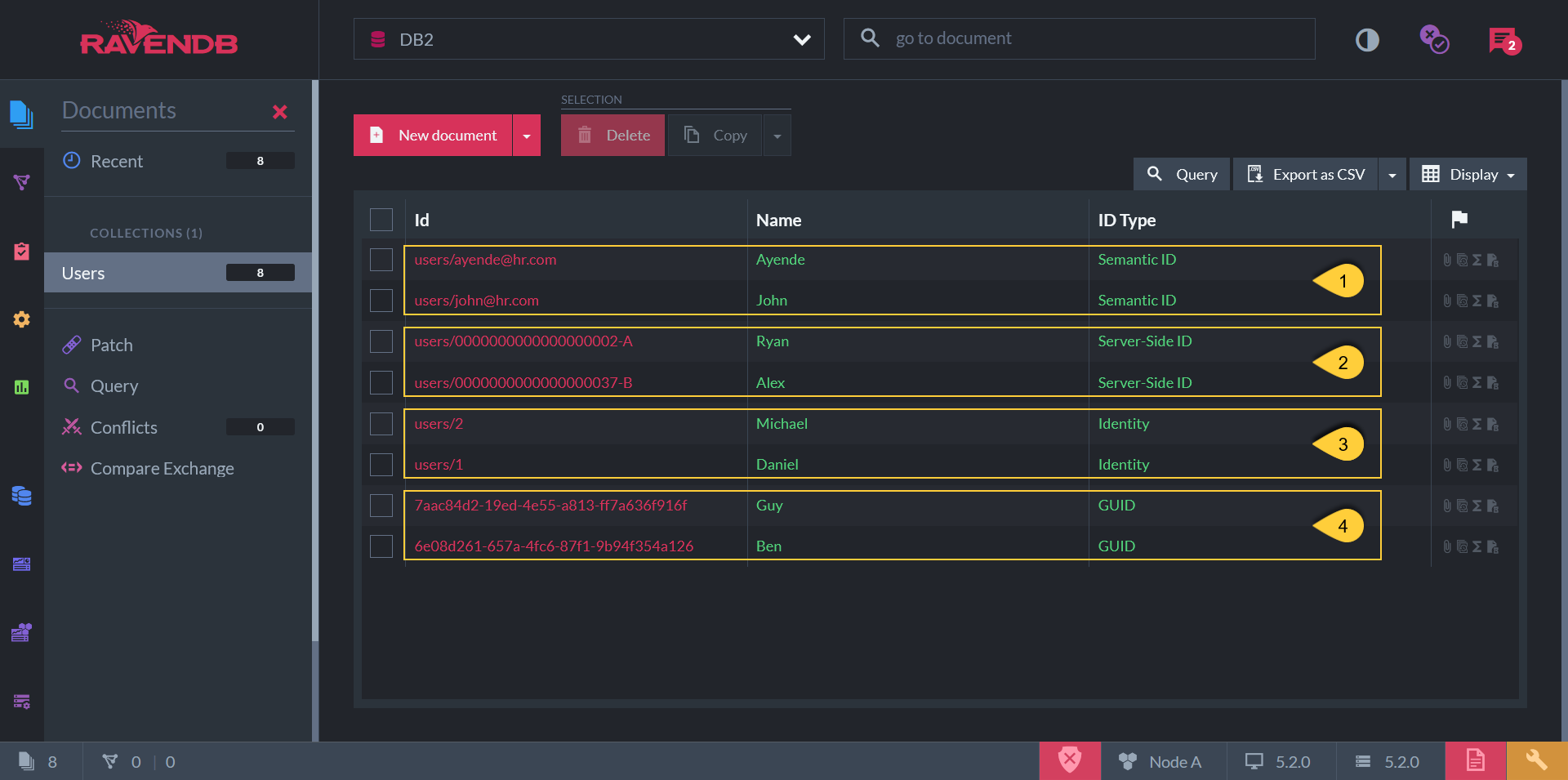Open document users/ayende@hr.com link
Image resolution: width=1568 pixels, height=780 pixels.
coord(485,260)
